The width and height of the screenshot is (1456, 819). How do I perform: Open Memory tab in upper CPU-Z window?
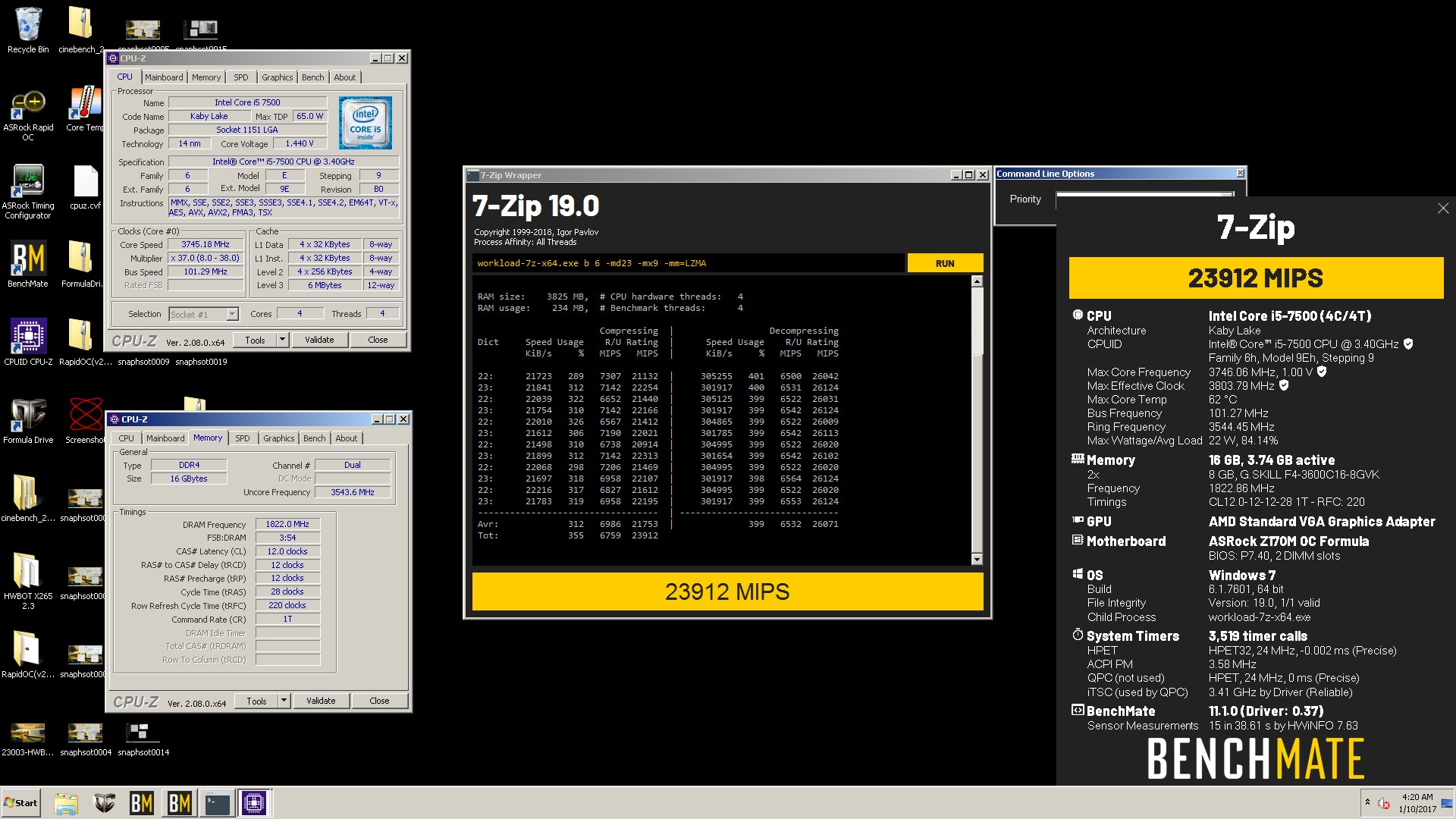click(206, 77)
